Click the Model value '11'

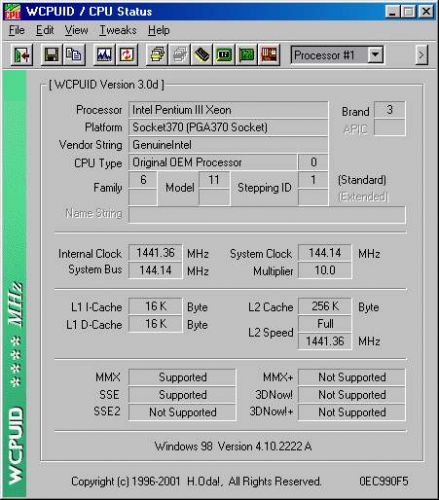[214, 180]
